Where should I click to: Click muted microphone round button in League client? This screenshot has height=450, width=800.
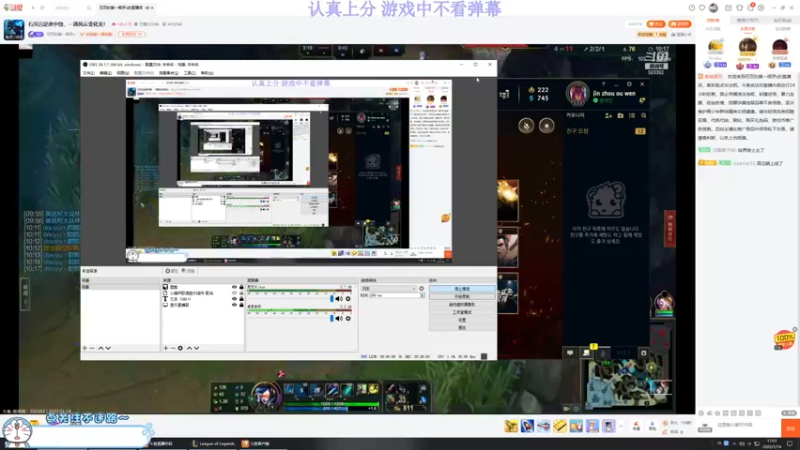tap(526, 126)
